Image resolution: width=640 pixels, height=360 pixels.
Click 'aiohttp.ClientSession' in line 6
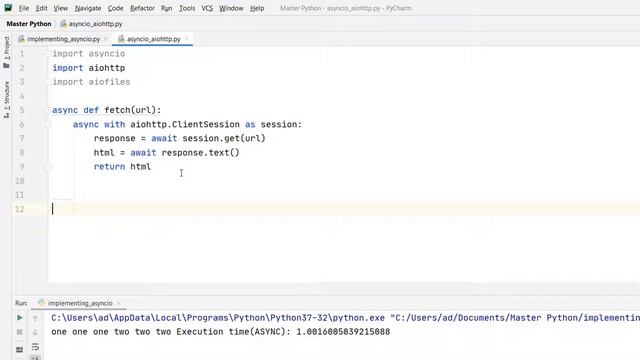185,124
